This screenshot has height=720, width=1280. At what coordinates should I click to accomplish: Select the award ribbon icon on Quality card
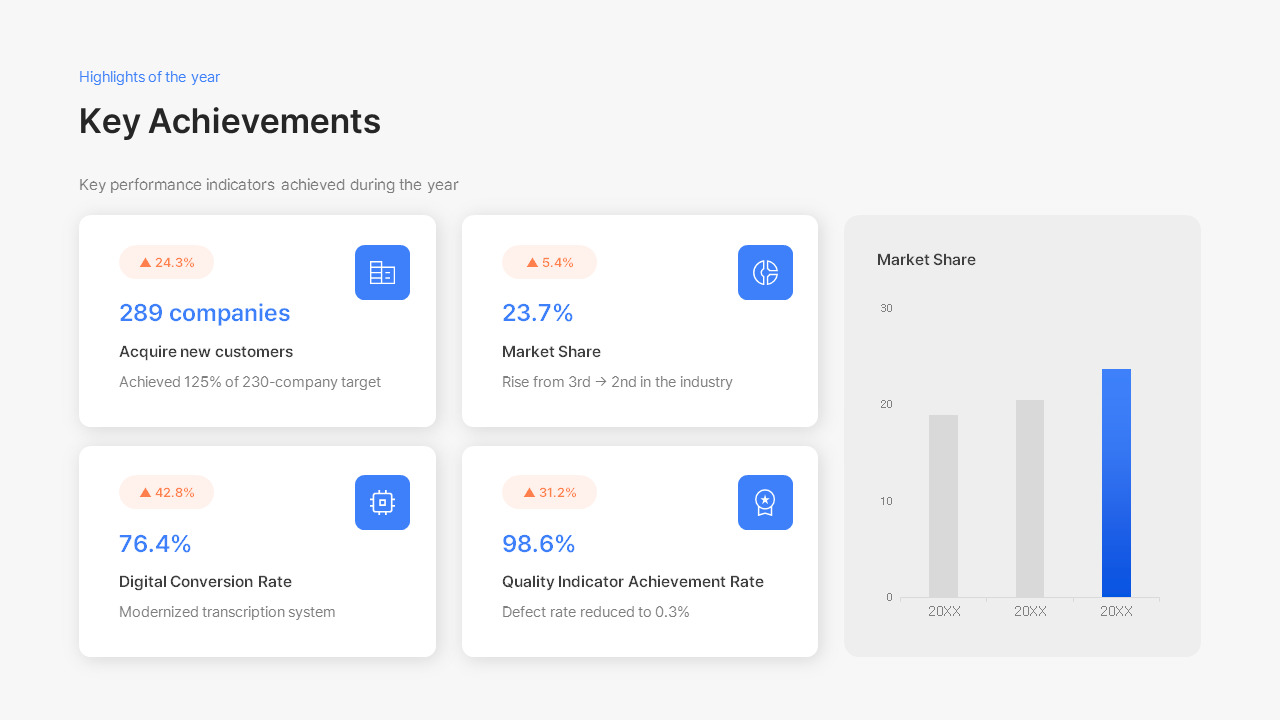coord(765,502)
